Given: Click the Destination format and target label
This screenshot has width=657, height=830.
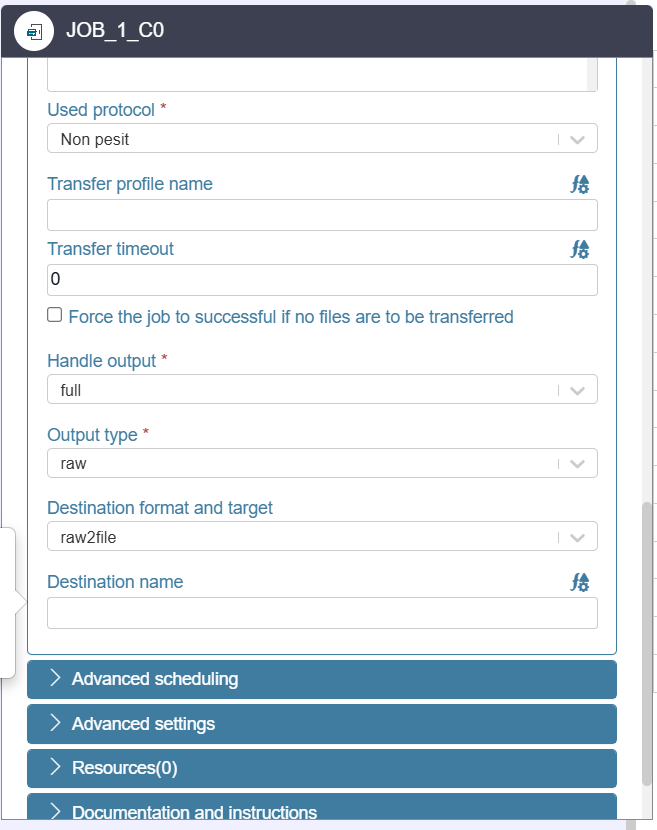Looking at the screenshot, I should [160, 508].
